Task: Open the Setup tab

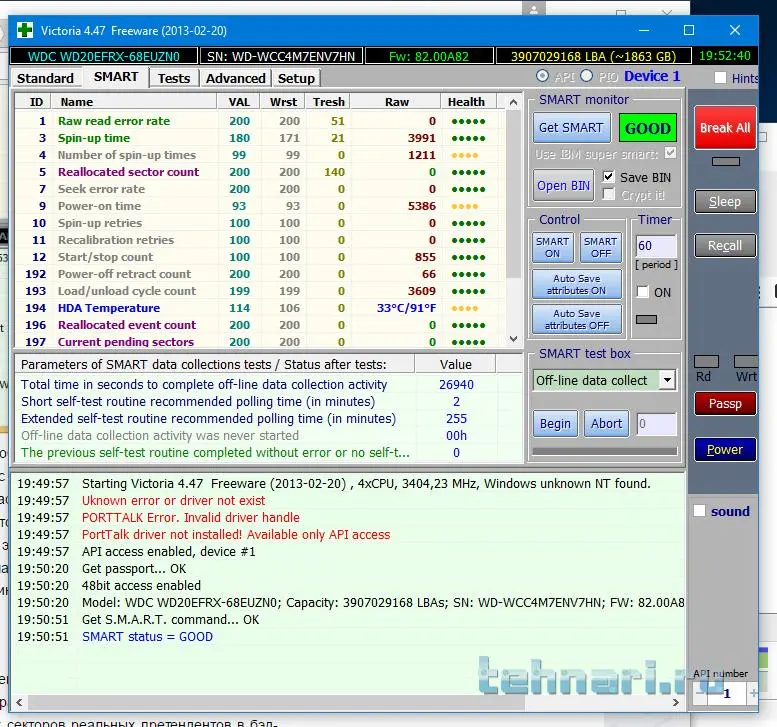Action: pyautogui.click(x=296, y=78)
